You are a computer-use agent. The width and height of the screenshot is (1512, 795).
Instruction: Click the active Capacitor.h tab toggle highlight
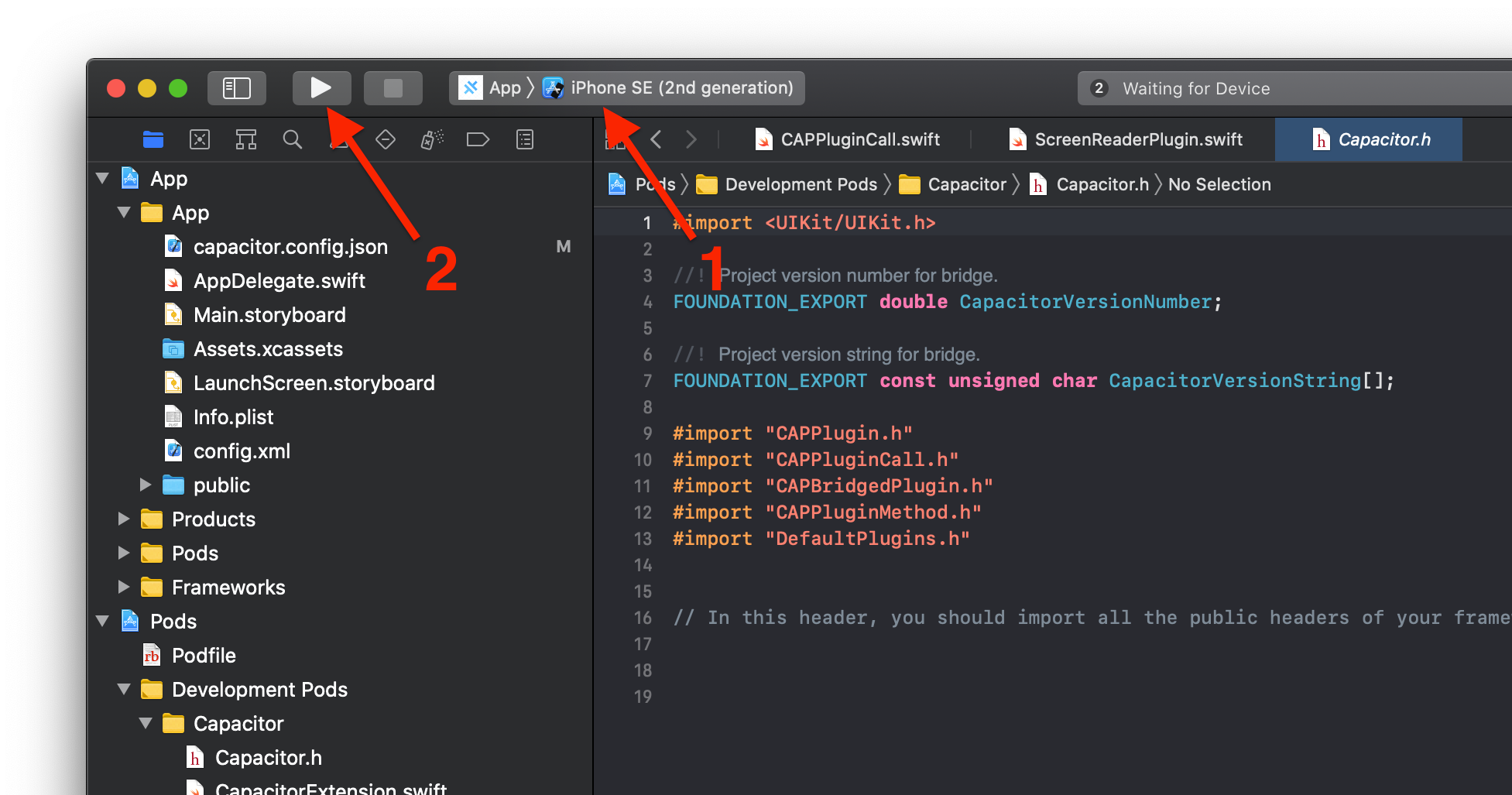[x=1369, y=139]
